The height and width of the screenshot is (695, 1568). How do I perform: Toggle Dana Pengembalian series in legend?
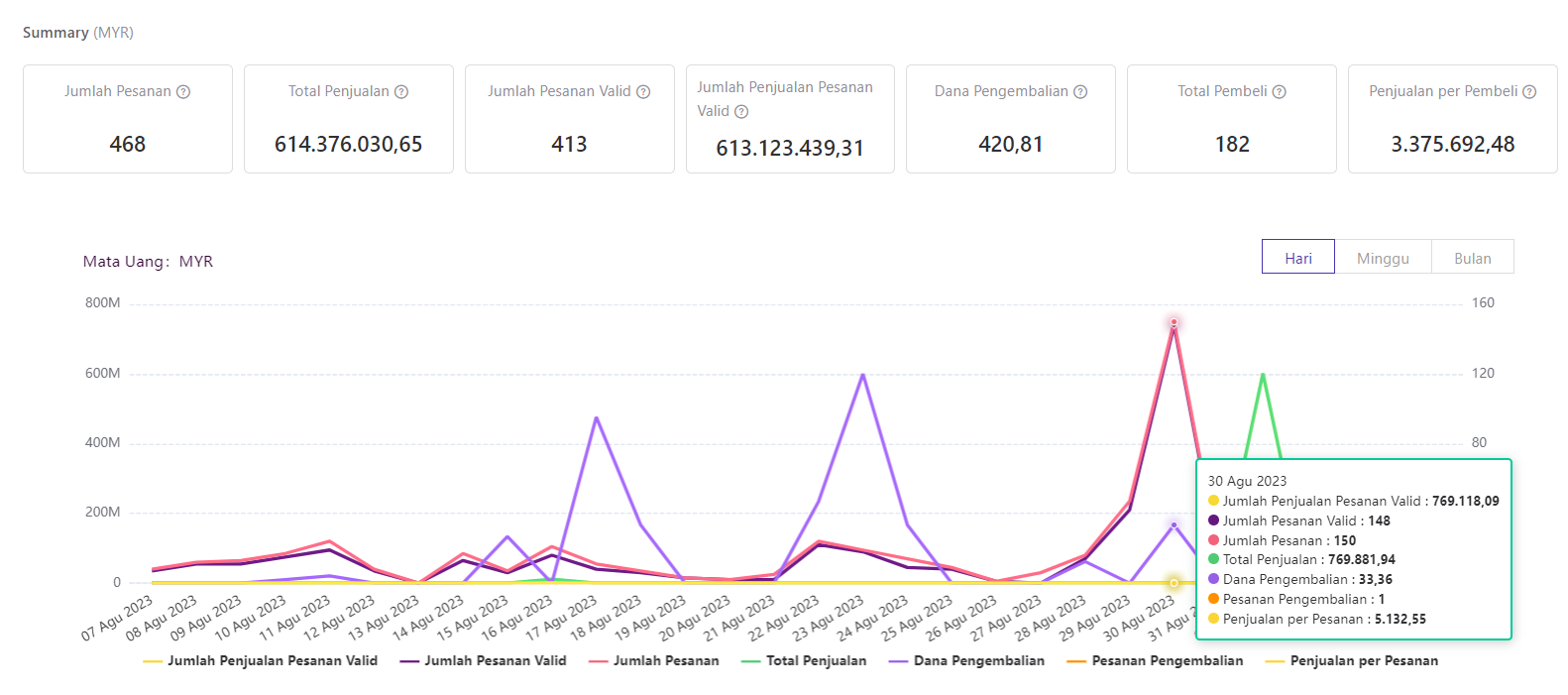[x=967, y=661]
